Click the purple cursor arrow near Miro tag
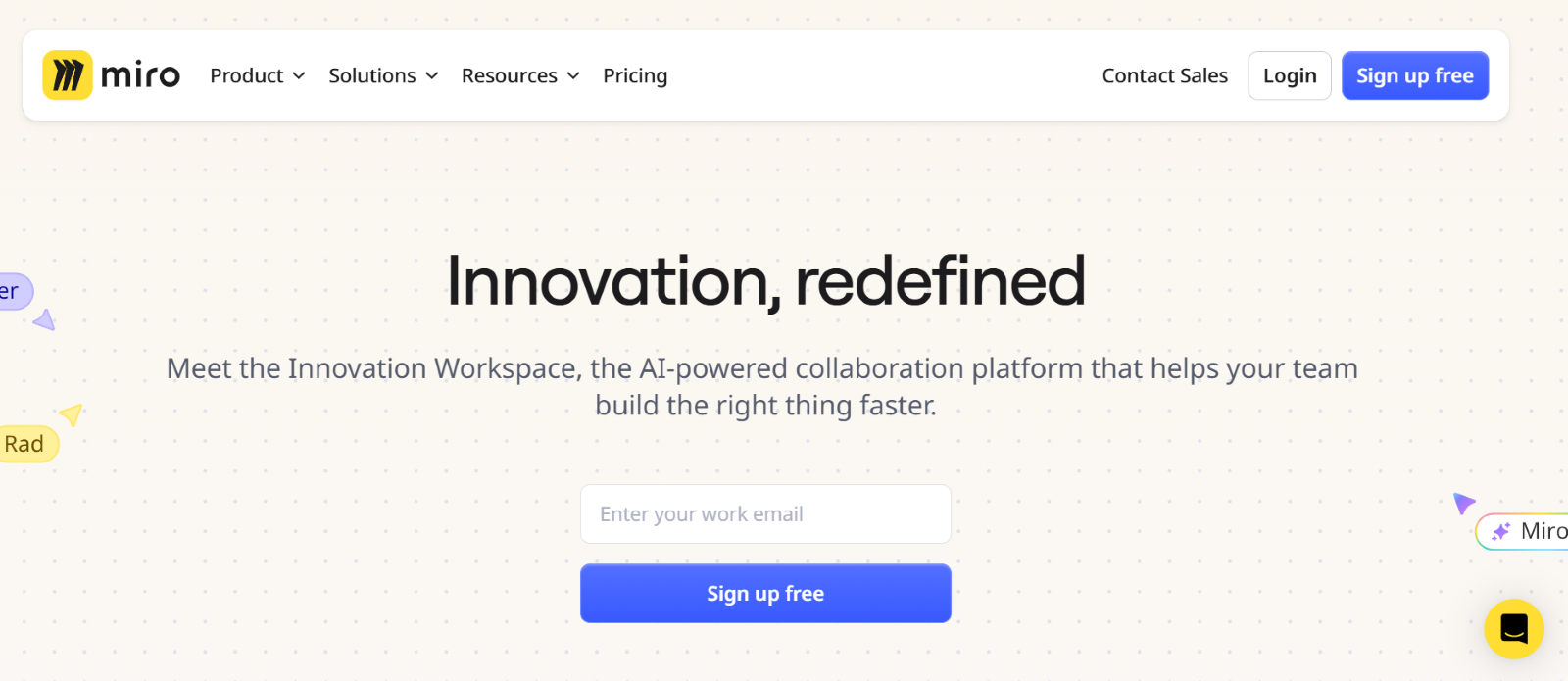 point(1463,503)
